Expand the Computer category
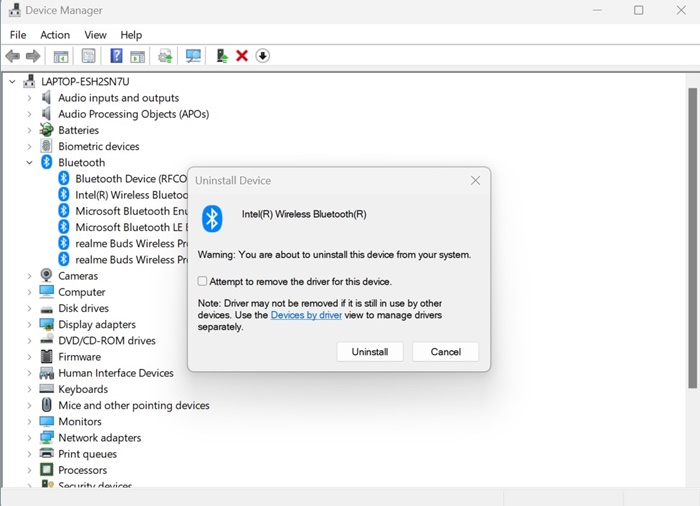This screenshot has height=506, width=700. pyautogui.click(x=29, y=292)
